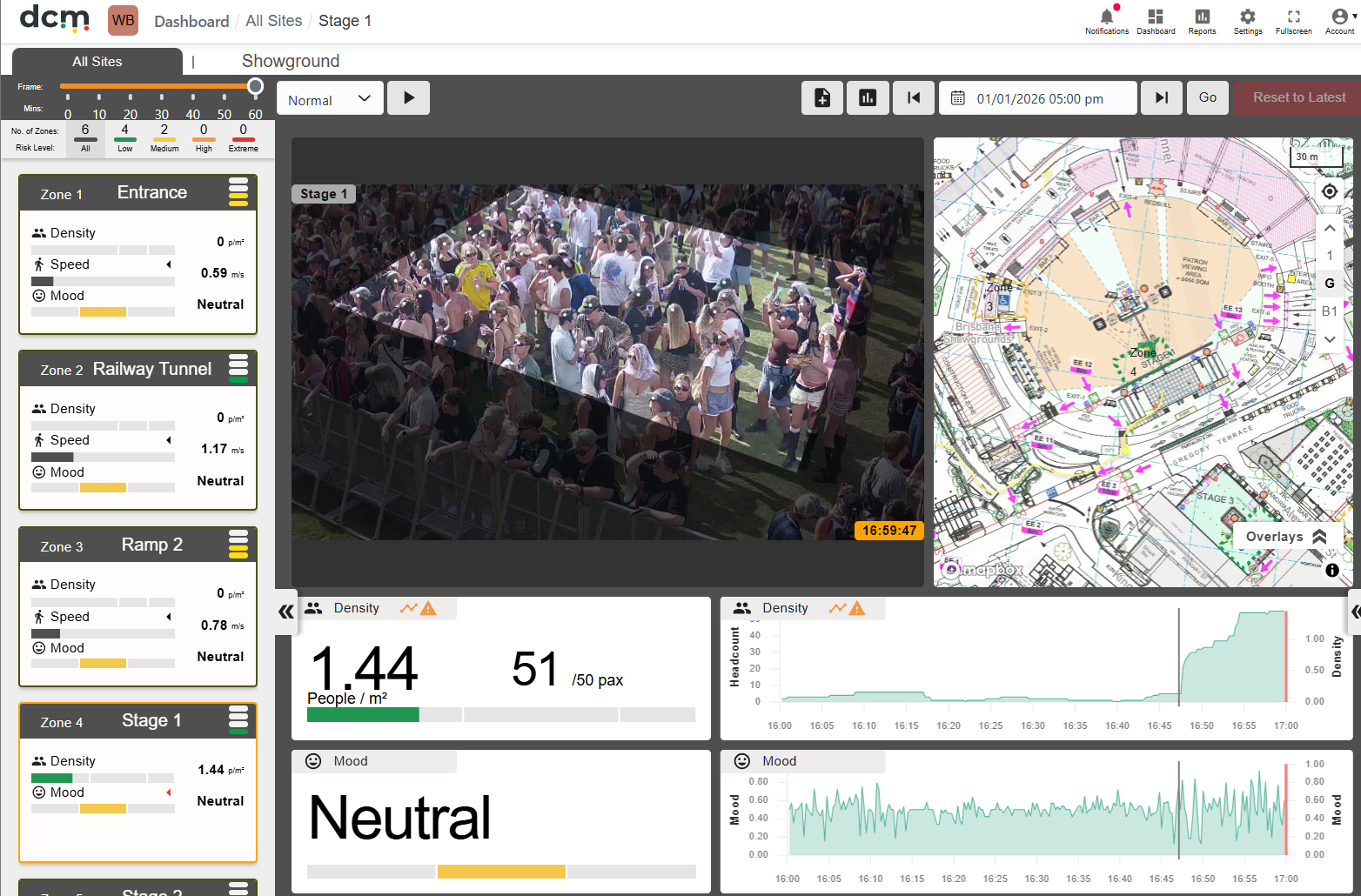Click the Settings gear icon
This screenshot has height=896, width=1361.
coord(1248,17)
